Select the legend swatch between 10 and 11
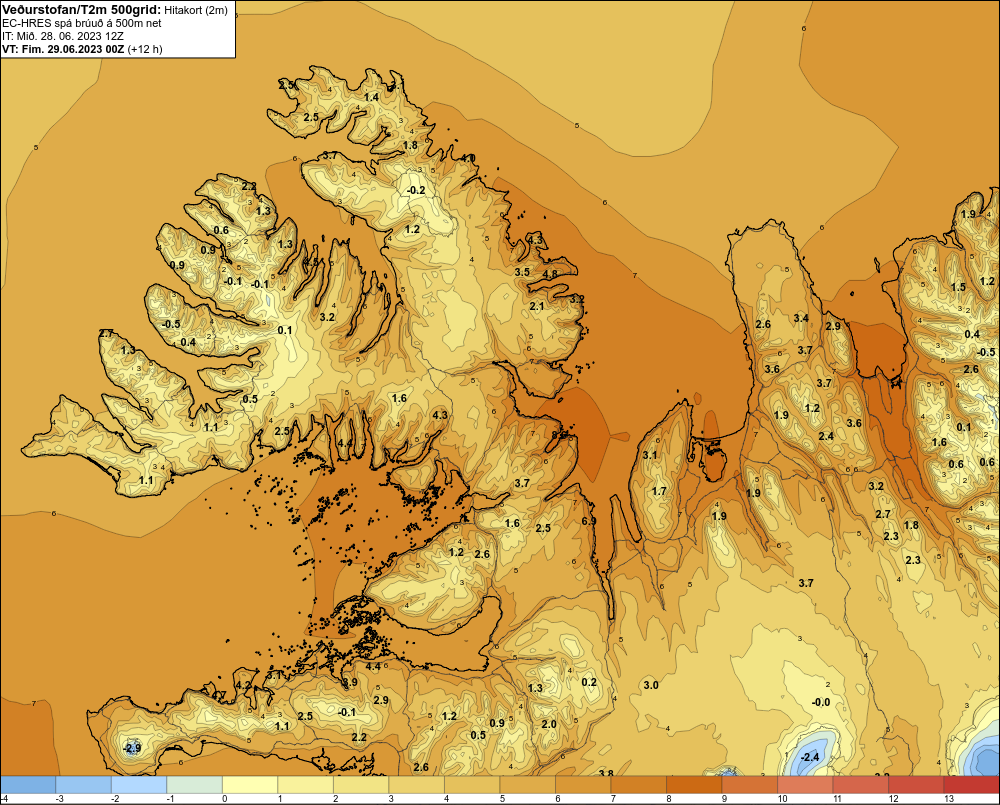 coord(805,785)
